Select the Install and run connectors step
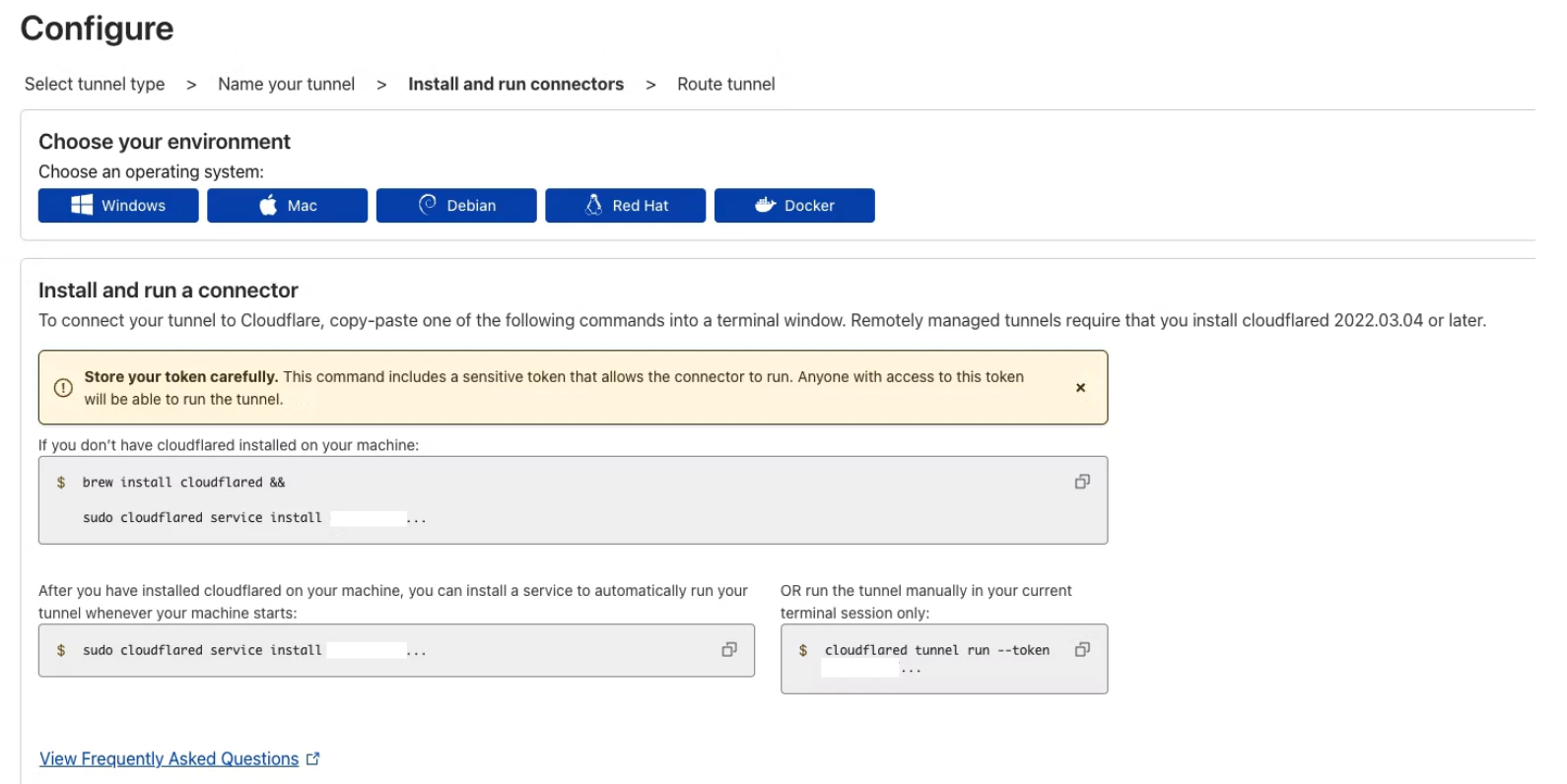 (515, 85)
